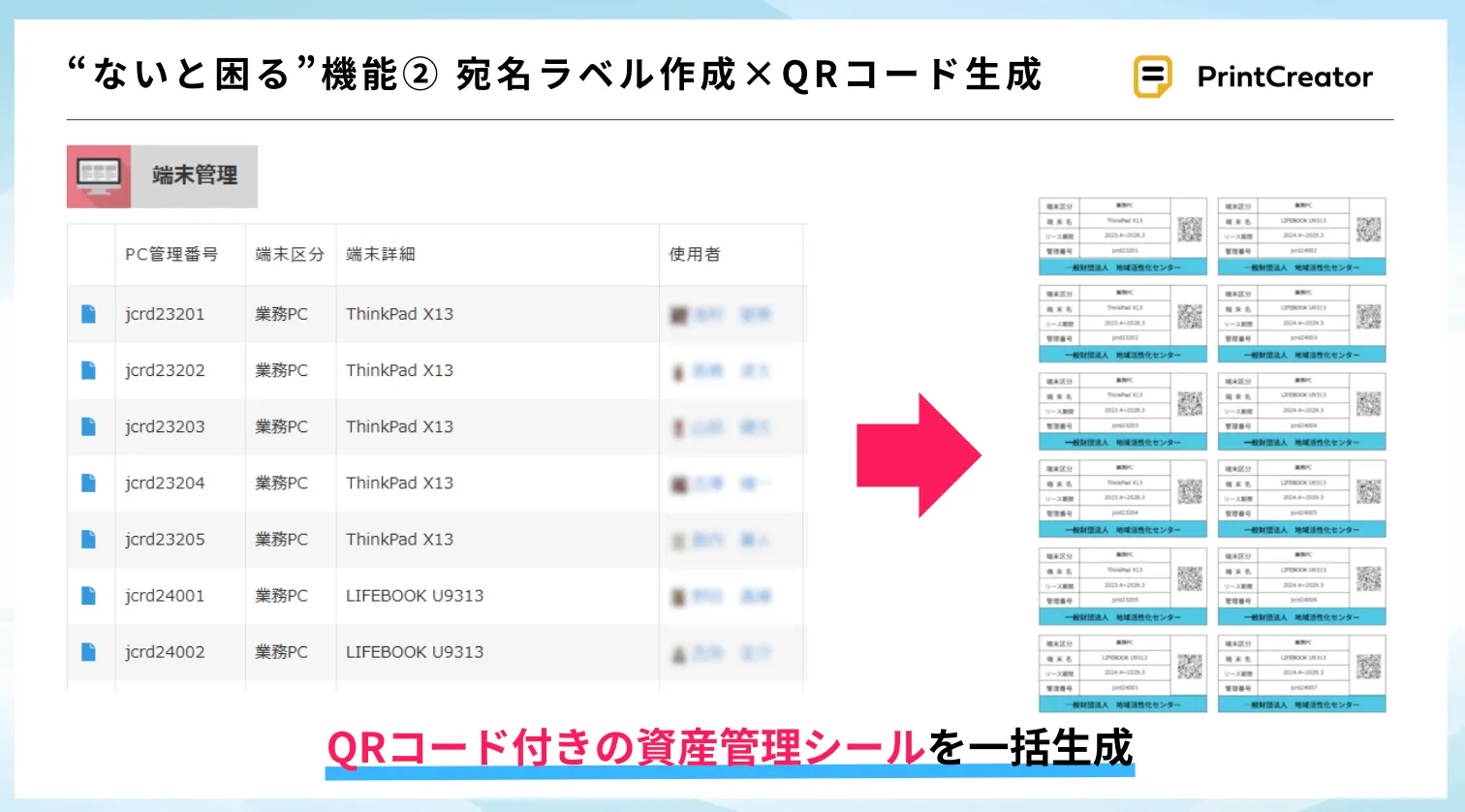
Task: Select the top-left asset label thumbnail
Action: tap(1122, 236)
